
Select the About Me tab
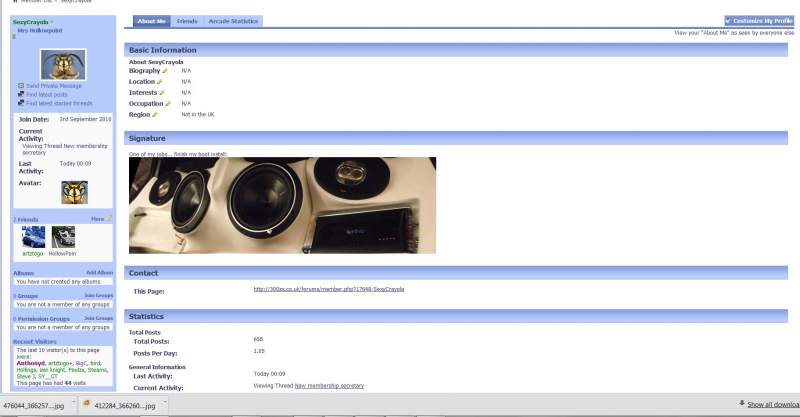click(x=151, y=21)
